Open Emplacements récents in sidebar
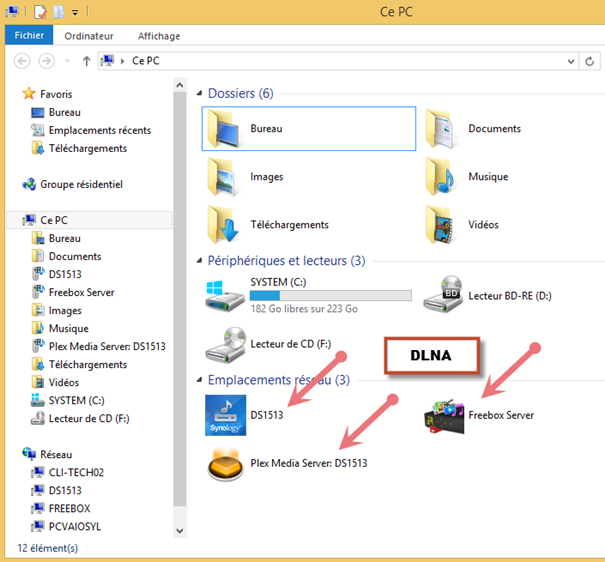Image resolution: width=605 pixels, height=562 pixels. pyautogui.click(x=100, y=130)
